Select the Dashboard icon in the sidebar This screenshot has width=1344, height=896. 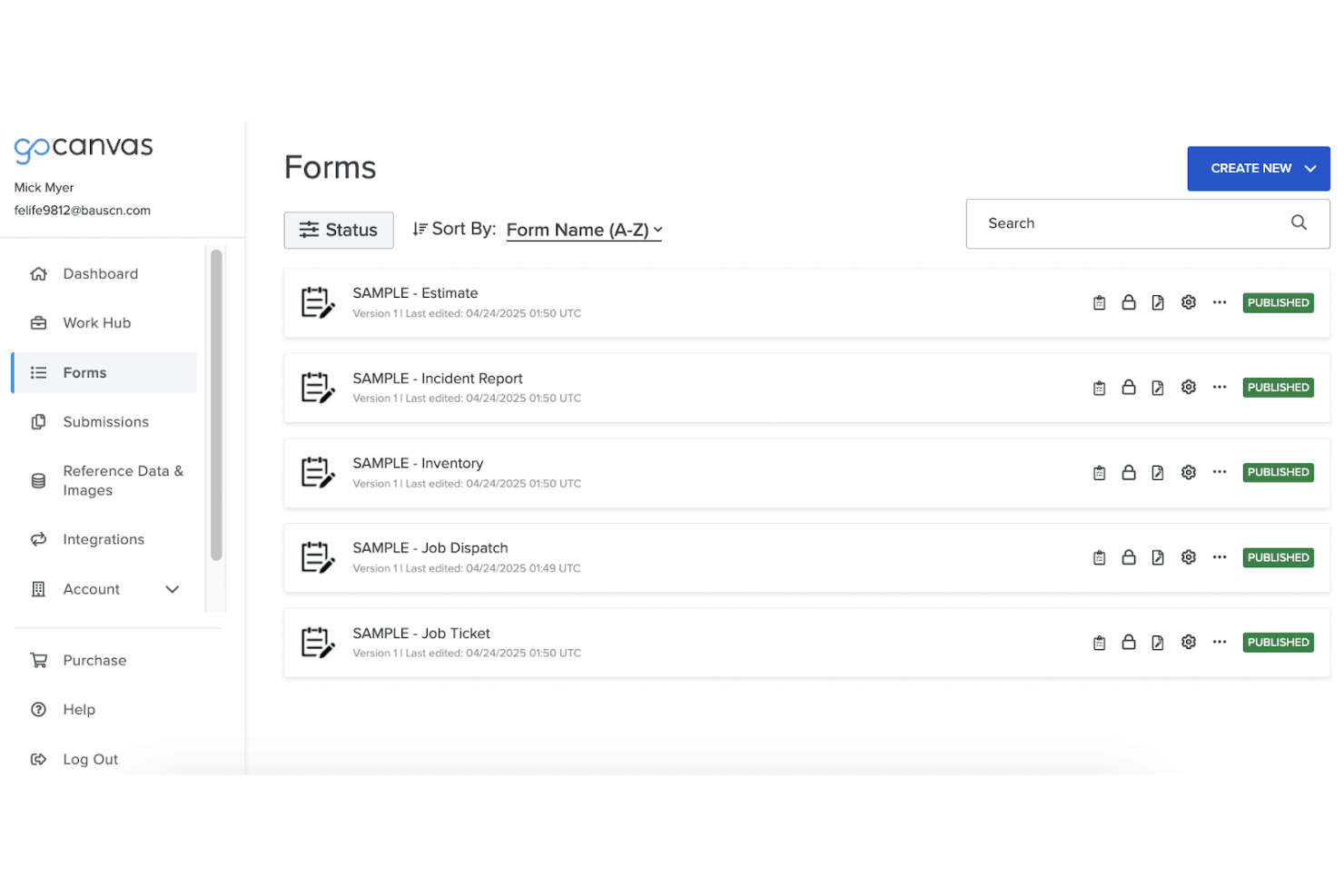coord(38,273)
